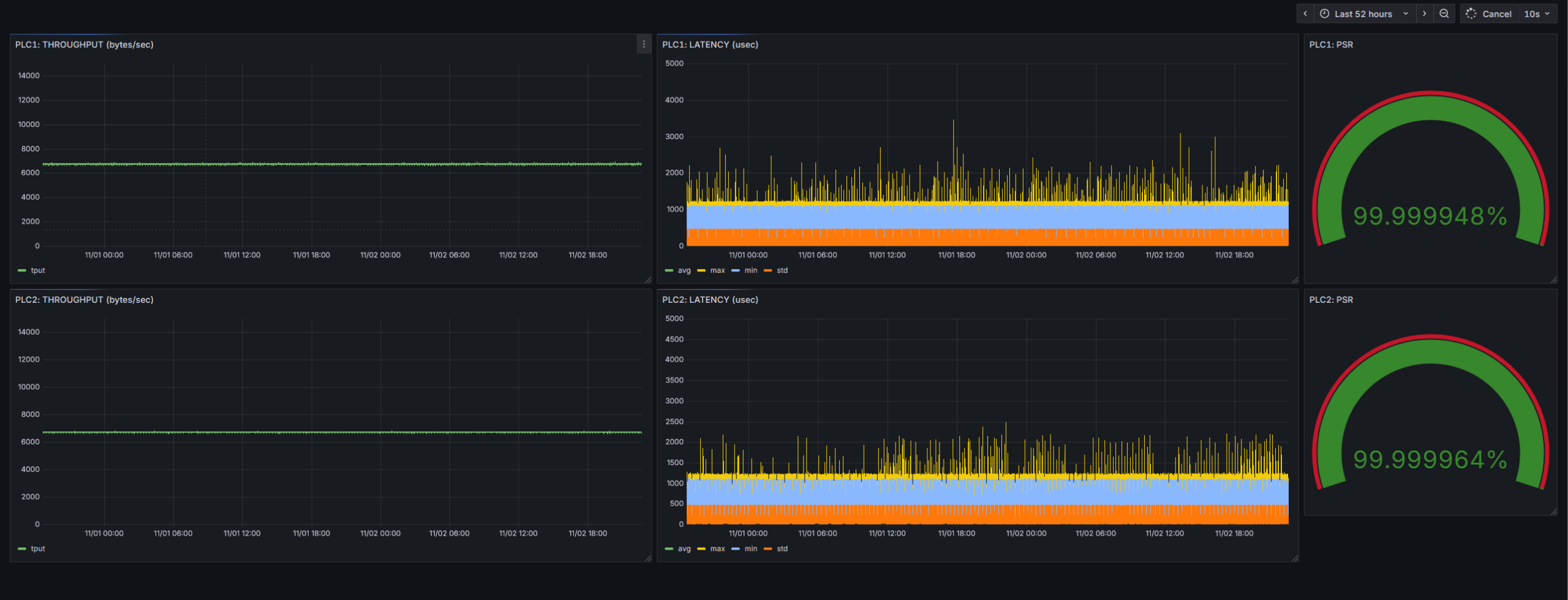Open the PLC2: THROUGHPUT panel title menu
Screen dimensions: 1568x600
click(x=84, y=300)
